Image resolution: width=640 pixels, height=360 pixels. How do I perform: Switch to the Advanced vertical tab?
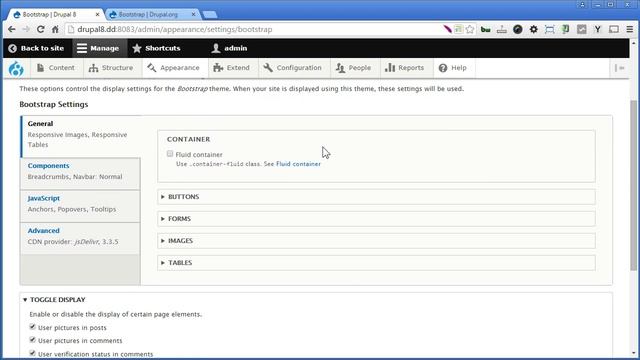click(80, 238)
